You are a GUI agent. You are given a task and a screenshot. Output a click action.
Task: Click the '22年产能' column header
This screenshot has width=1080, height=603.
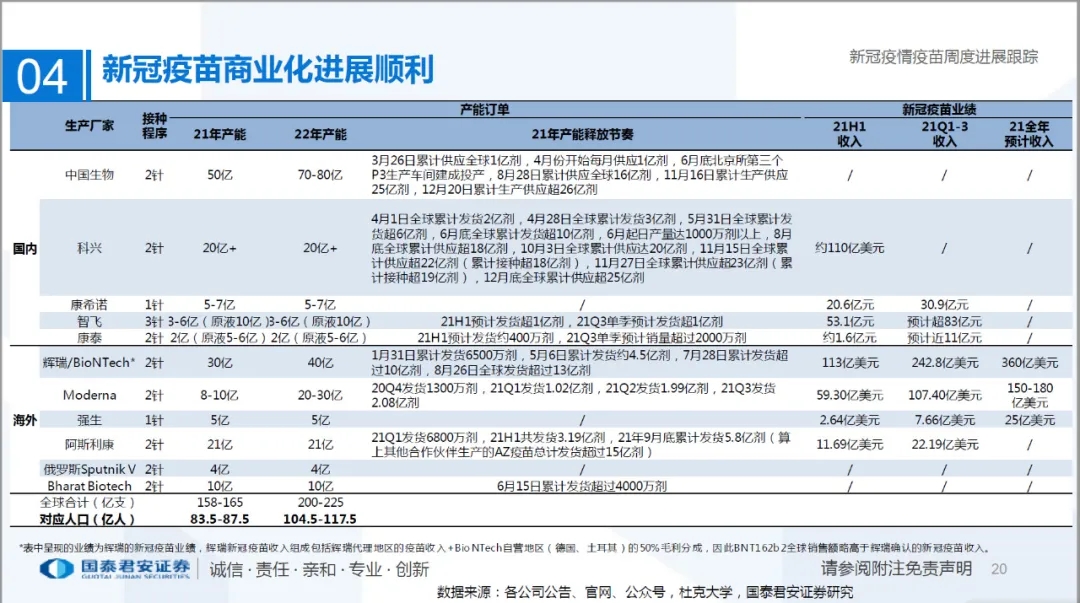point(320,134)
